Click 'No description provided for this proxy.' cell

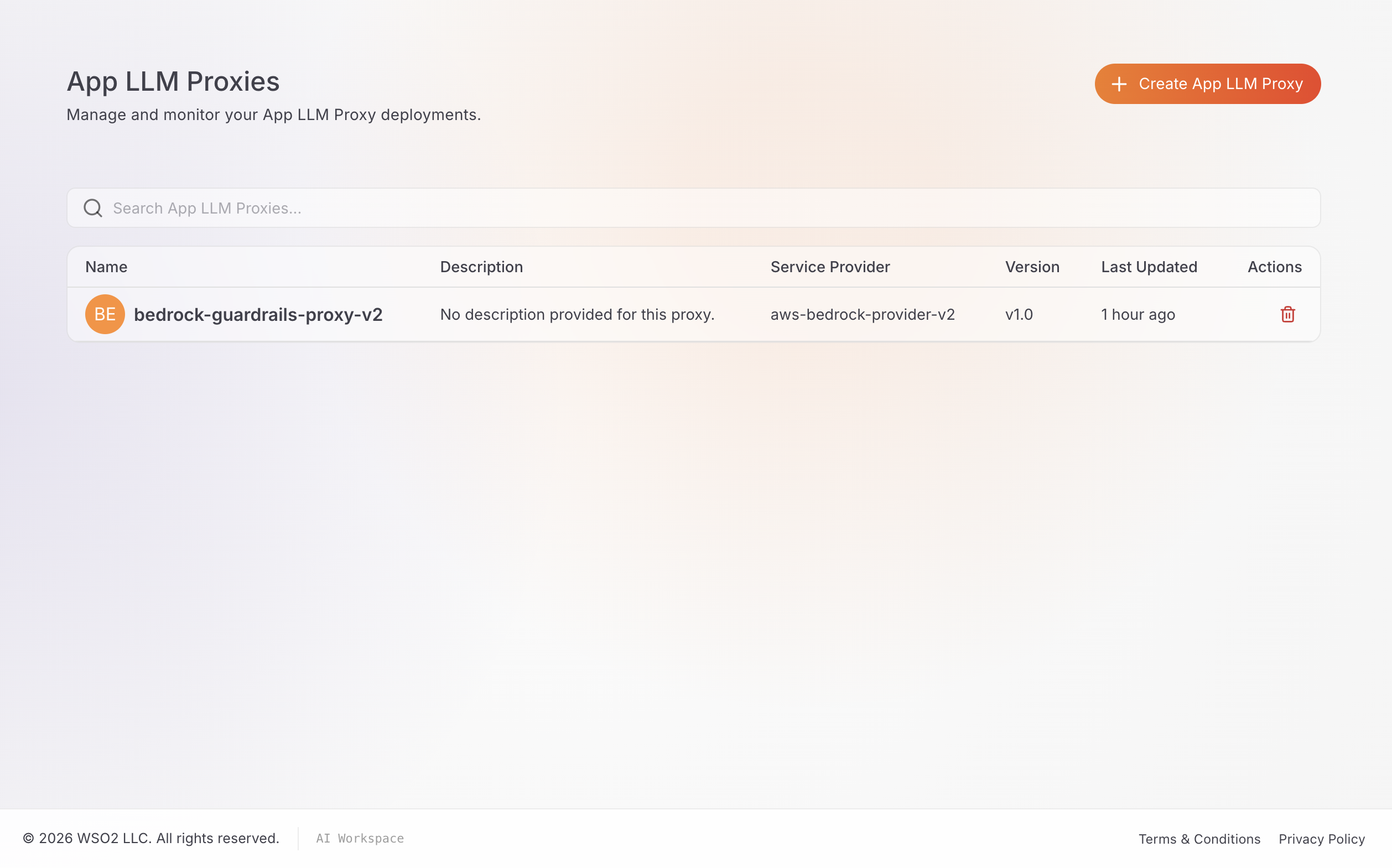point(577,315)
